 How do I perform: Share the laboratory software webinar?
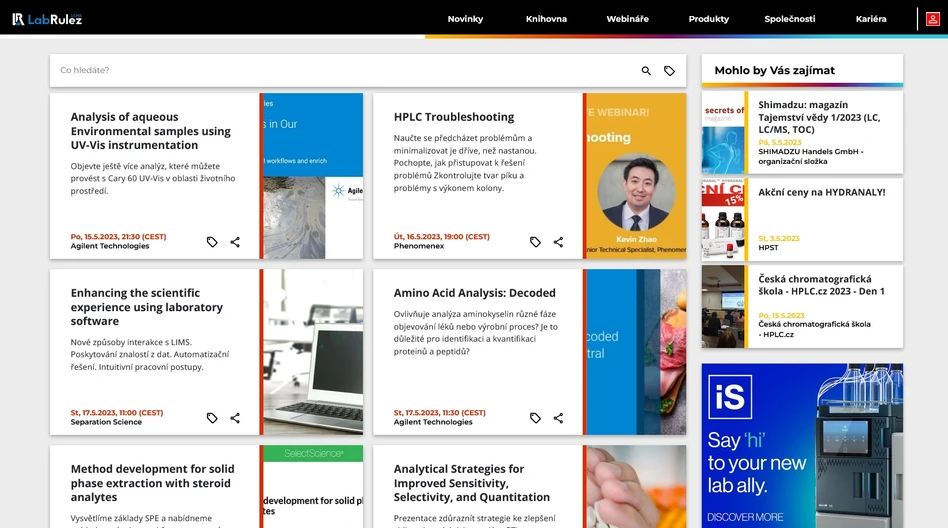235,418
